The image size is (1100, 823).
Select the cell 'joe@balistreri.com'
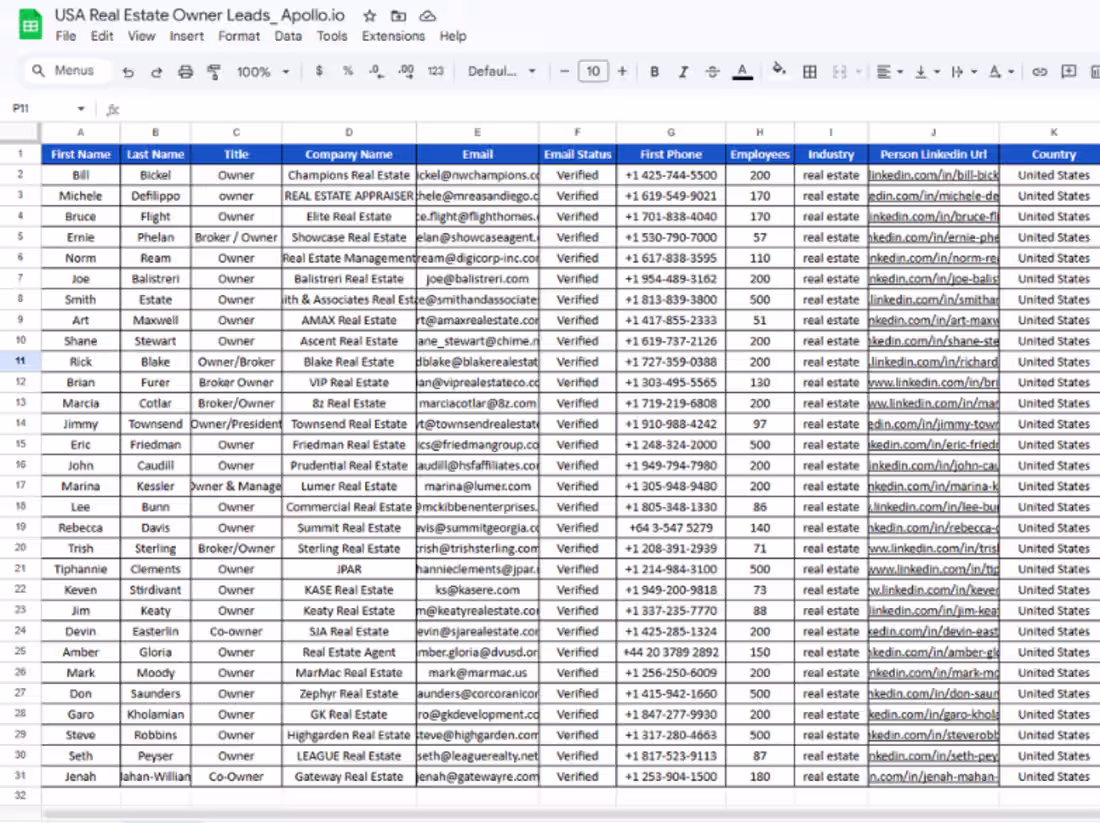click(477, 279)
